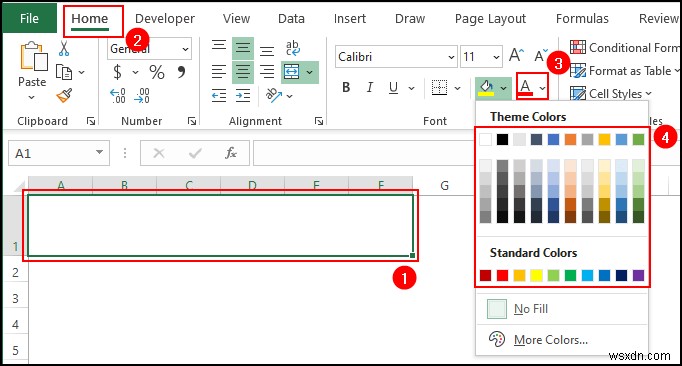Viewport: 682px width, 366px height.
Task: Open the File tab
Action: point(29,18)
